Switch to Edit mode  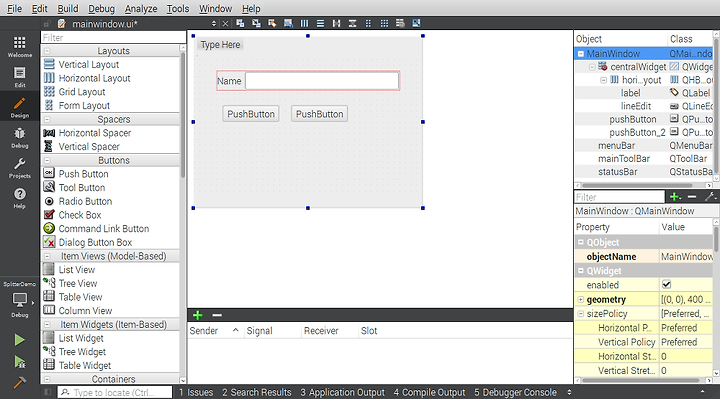pyautogui.click(x=20, y=77)
